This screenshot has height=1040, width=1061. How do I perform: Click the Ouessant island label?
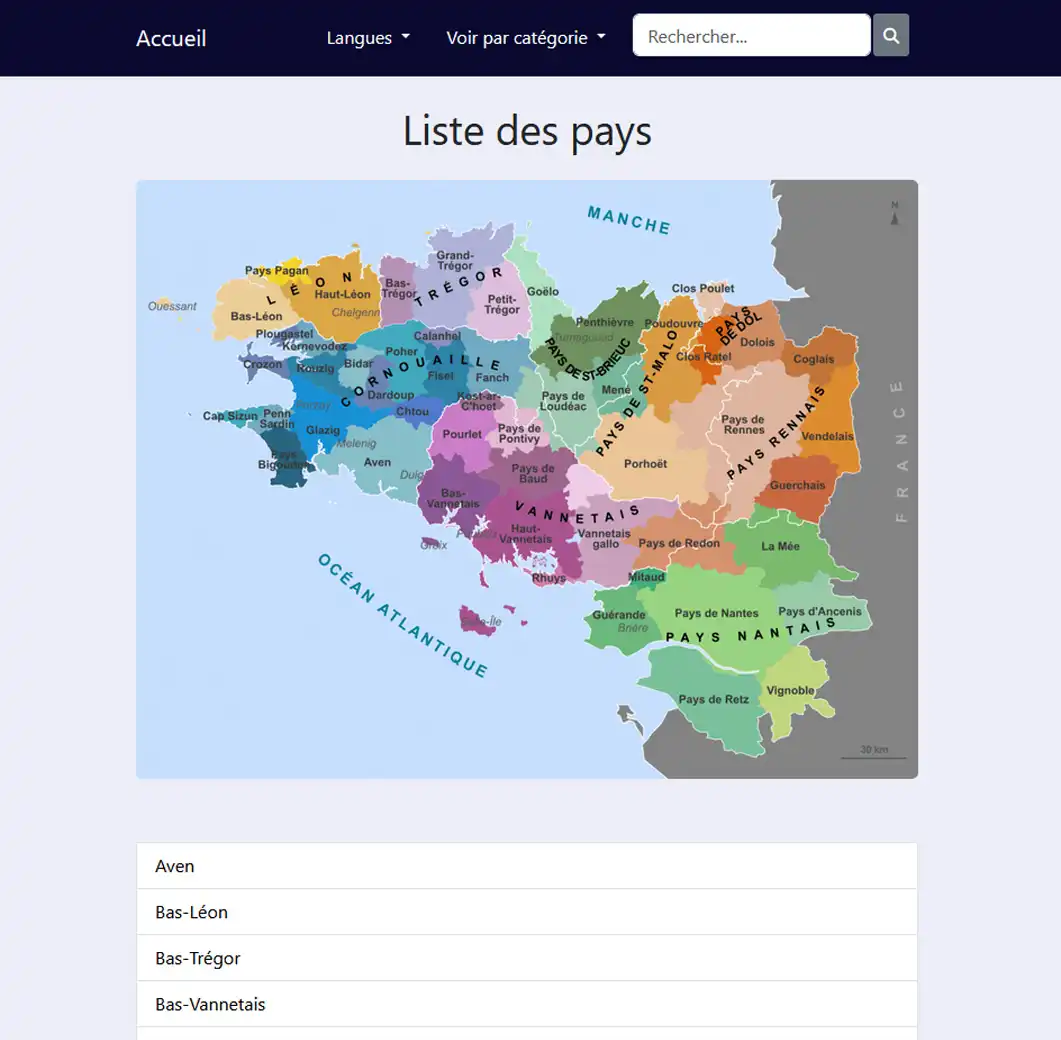coord(172,307)
